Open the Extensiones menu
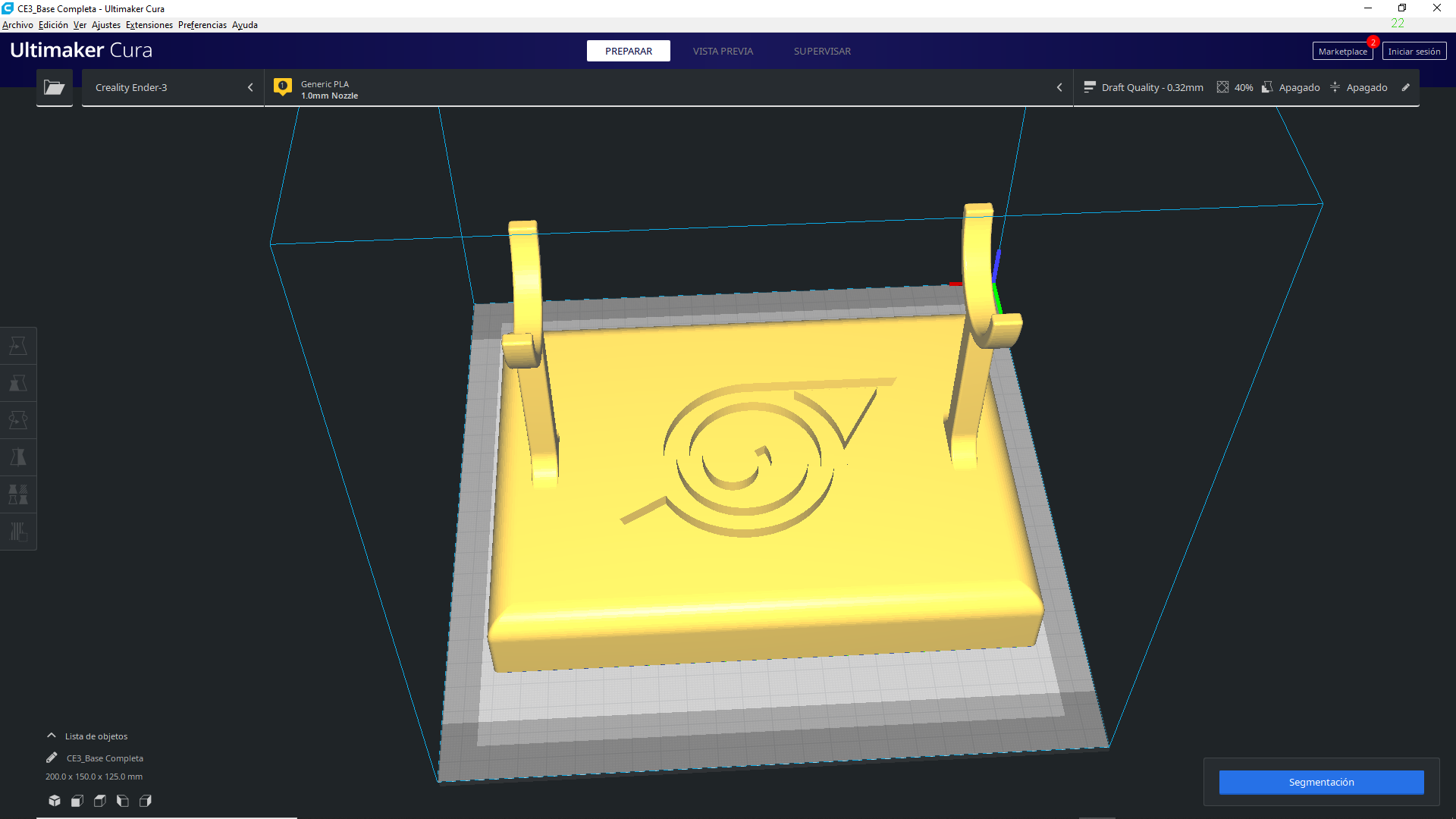 [149, 25]
